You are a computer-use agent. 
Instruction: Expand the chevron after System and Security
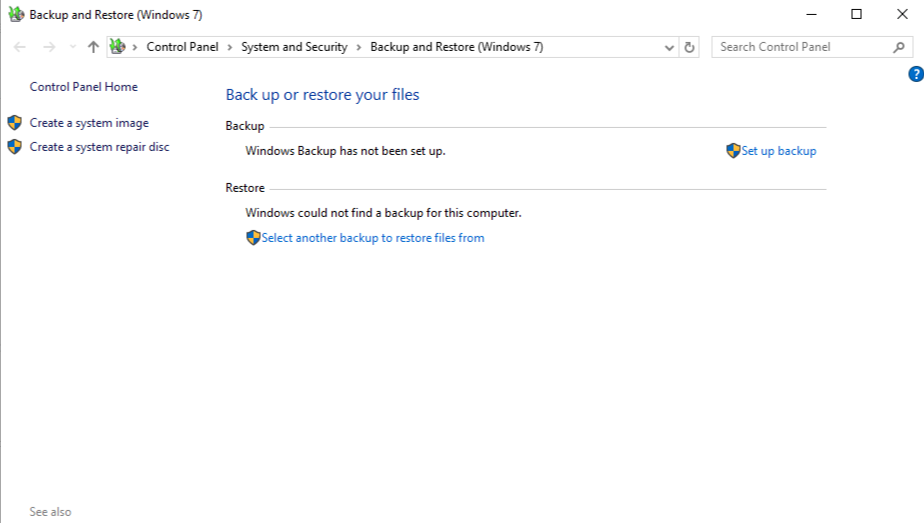tap(359, 47)
